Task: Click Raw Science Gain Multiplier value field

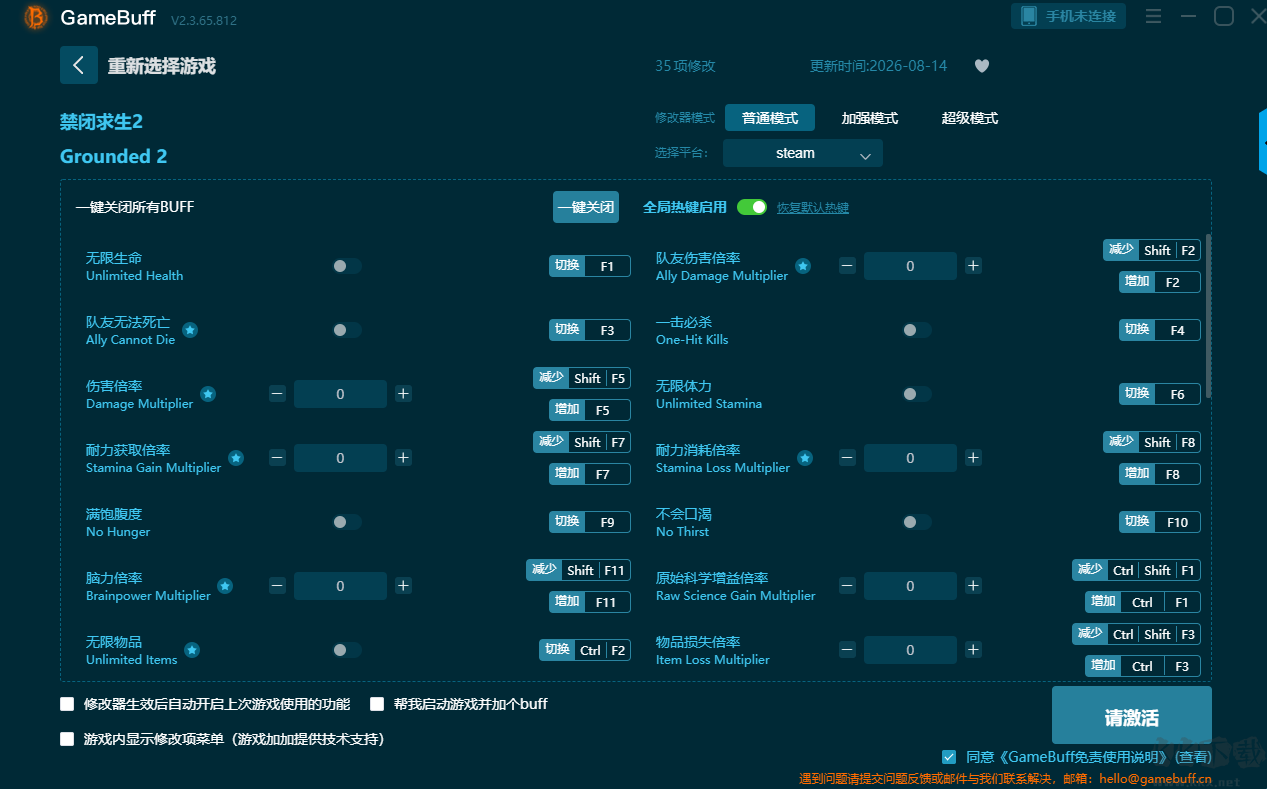Action: [910, 586]
